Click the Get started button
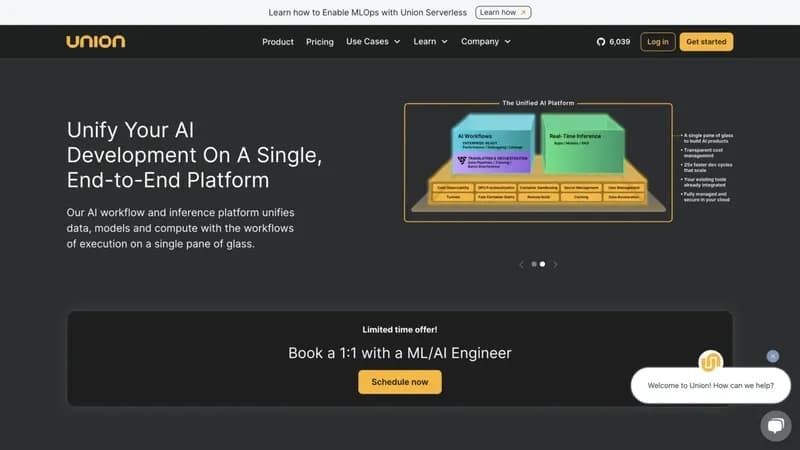This screenshot has height=450, width=800. [706, 42]
